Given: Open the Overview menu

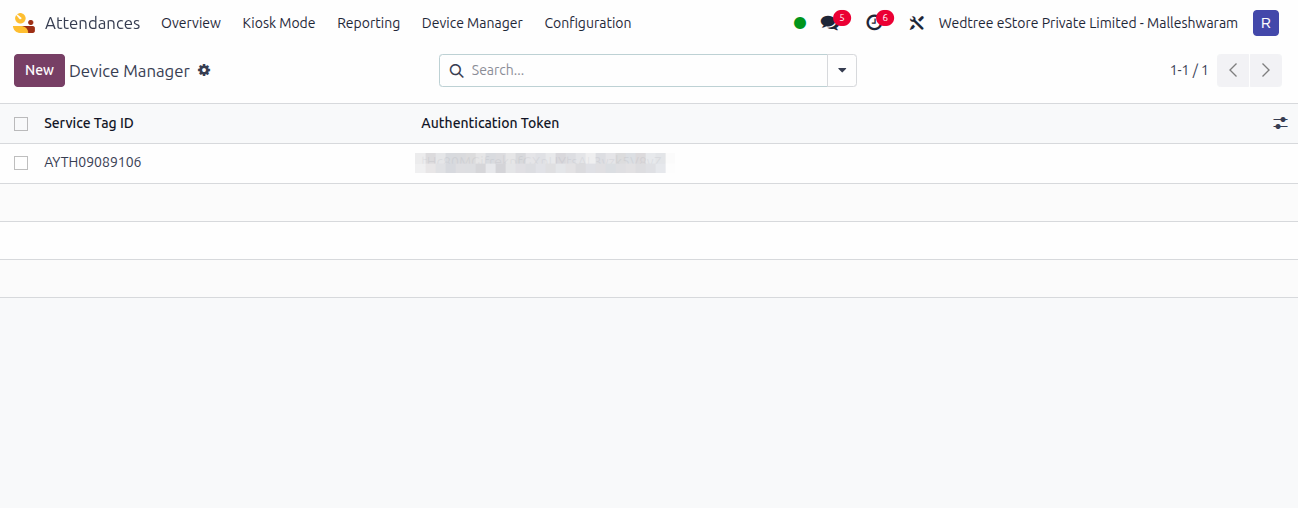Looking at the screenshot, I should click(191, 23).
